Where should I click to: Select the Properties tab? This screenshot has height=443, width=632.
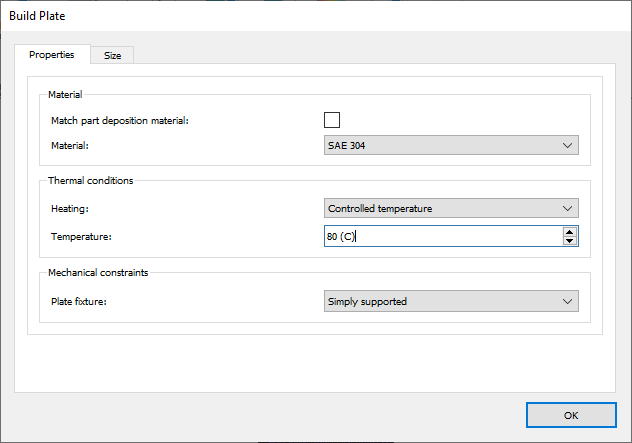[51, 55]
